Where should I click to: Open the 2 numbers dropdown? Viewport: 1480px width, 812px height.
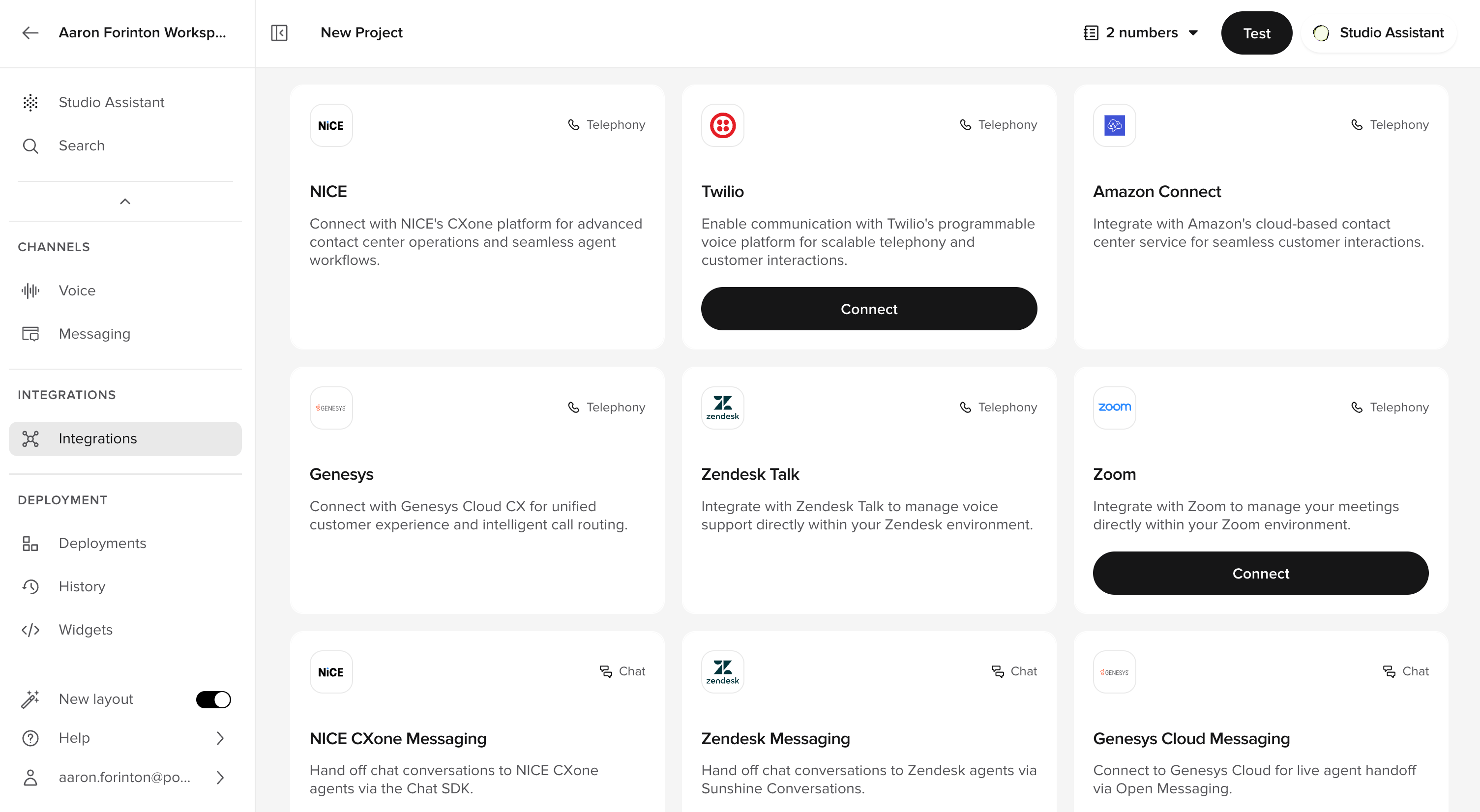(1141, 33)
